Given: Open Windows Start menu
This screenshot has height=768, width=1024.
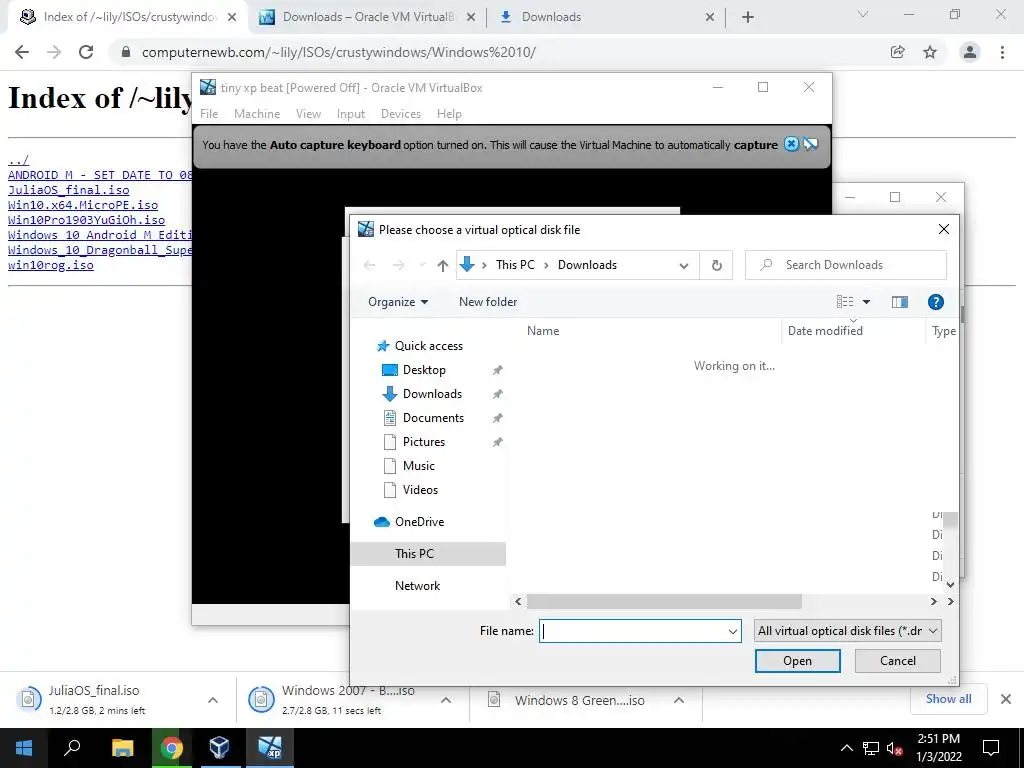Looking at the screenshot, I should (24, 748).
